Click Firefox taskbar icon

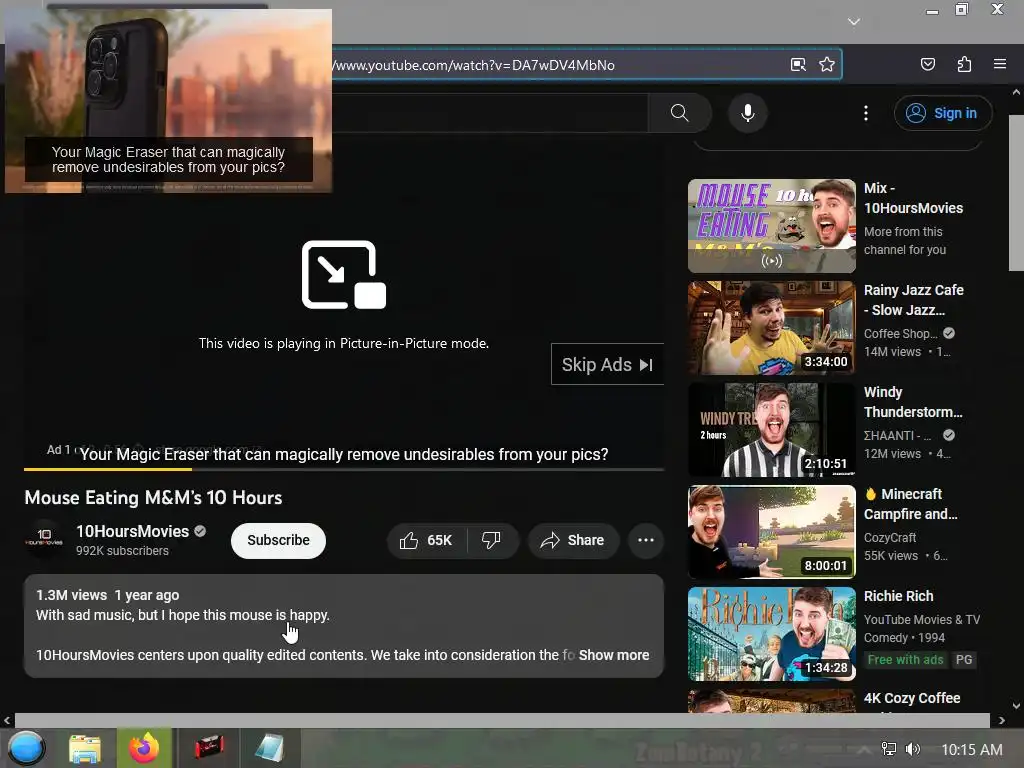[144, 748]
